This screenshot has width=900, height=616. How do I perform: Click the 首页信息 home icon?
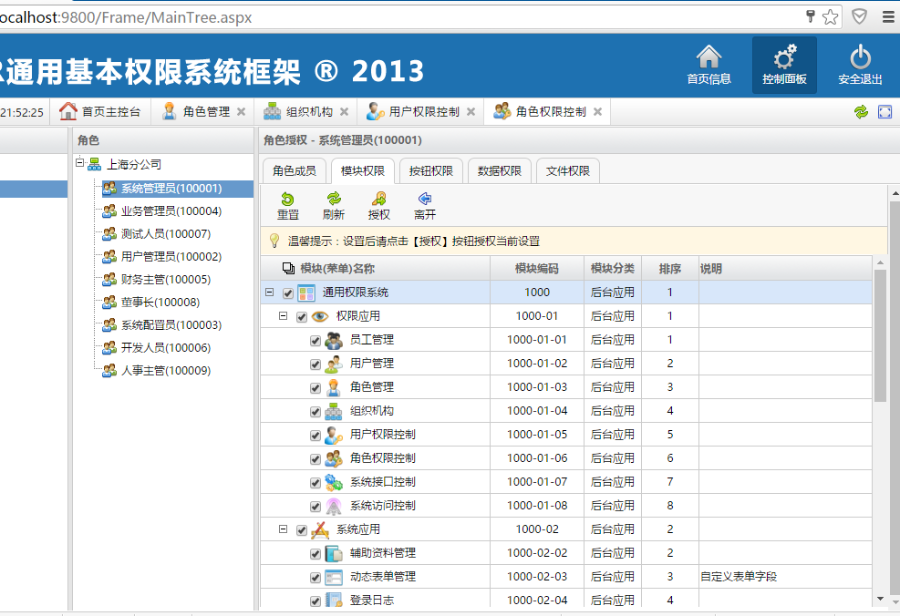(708, 58)
